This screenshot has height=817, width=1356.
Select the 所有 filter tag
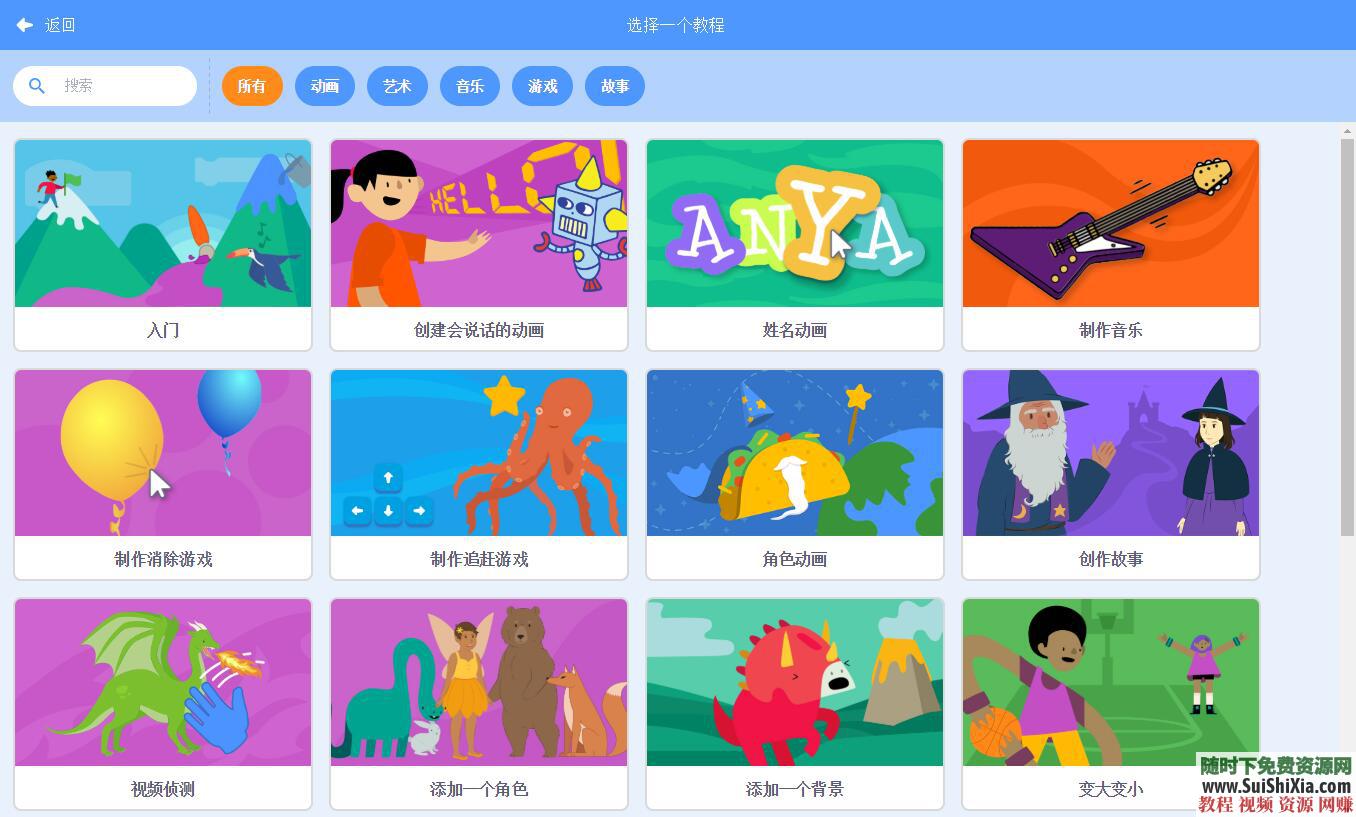click(252, 86)
